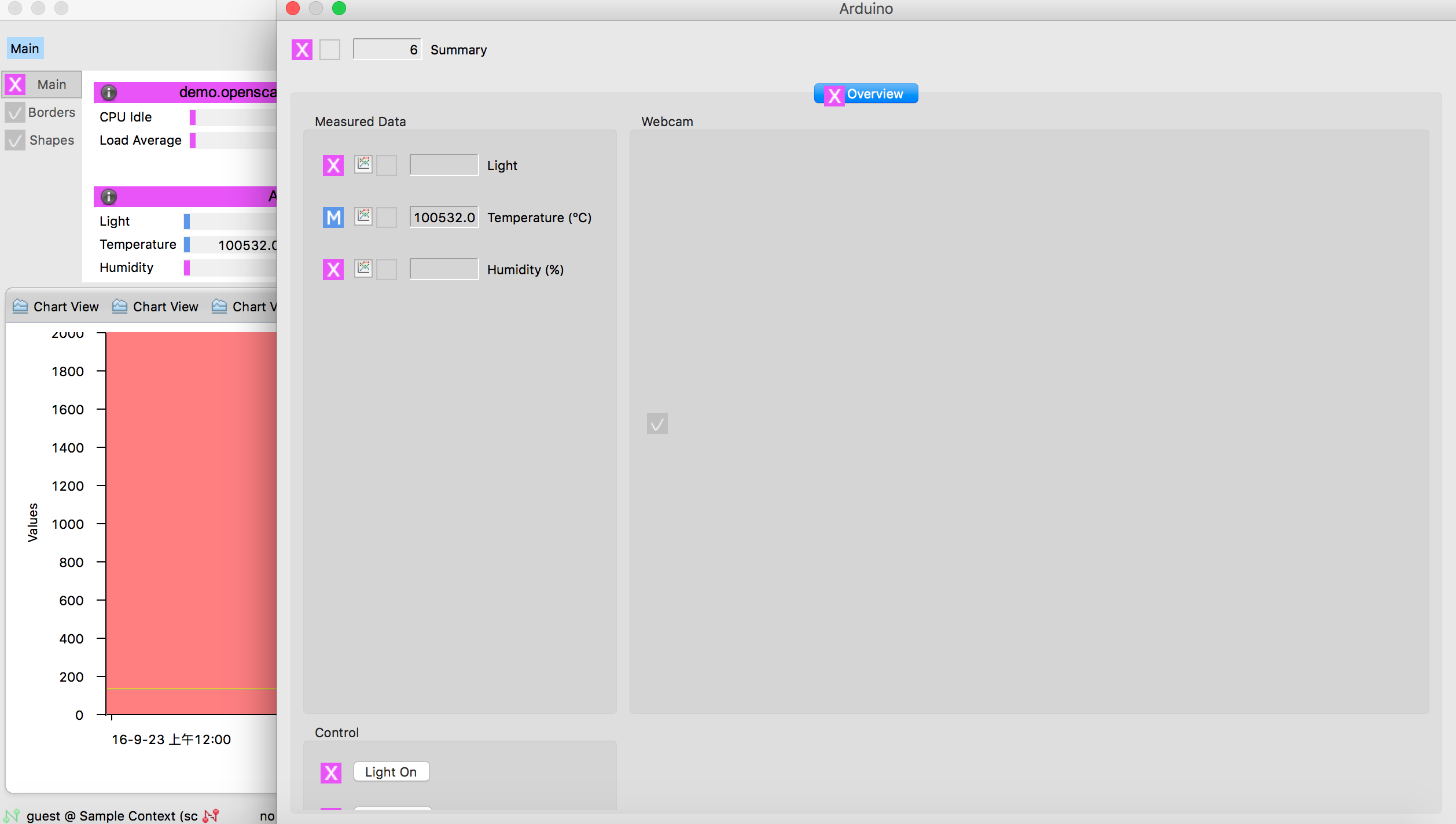This screenshot has height=824, width=1456.
Task: Click the magenta X status icon beside Light
Action: 333,165
